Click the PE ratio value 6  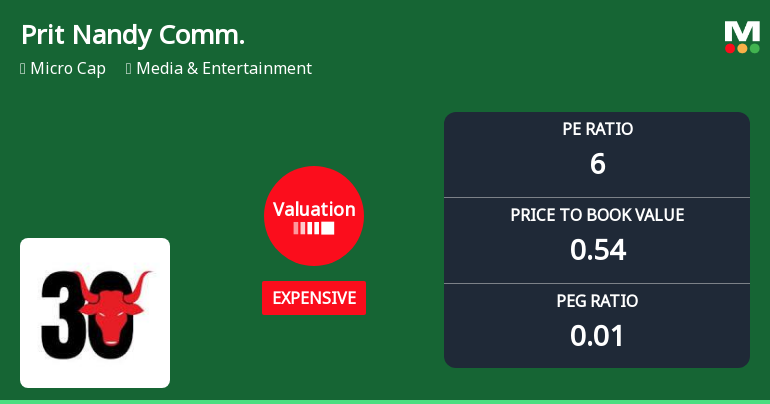click(597, 163)
